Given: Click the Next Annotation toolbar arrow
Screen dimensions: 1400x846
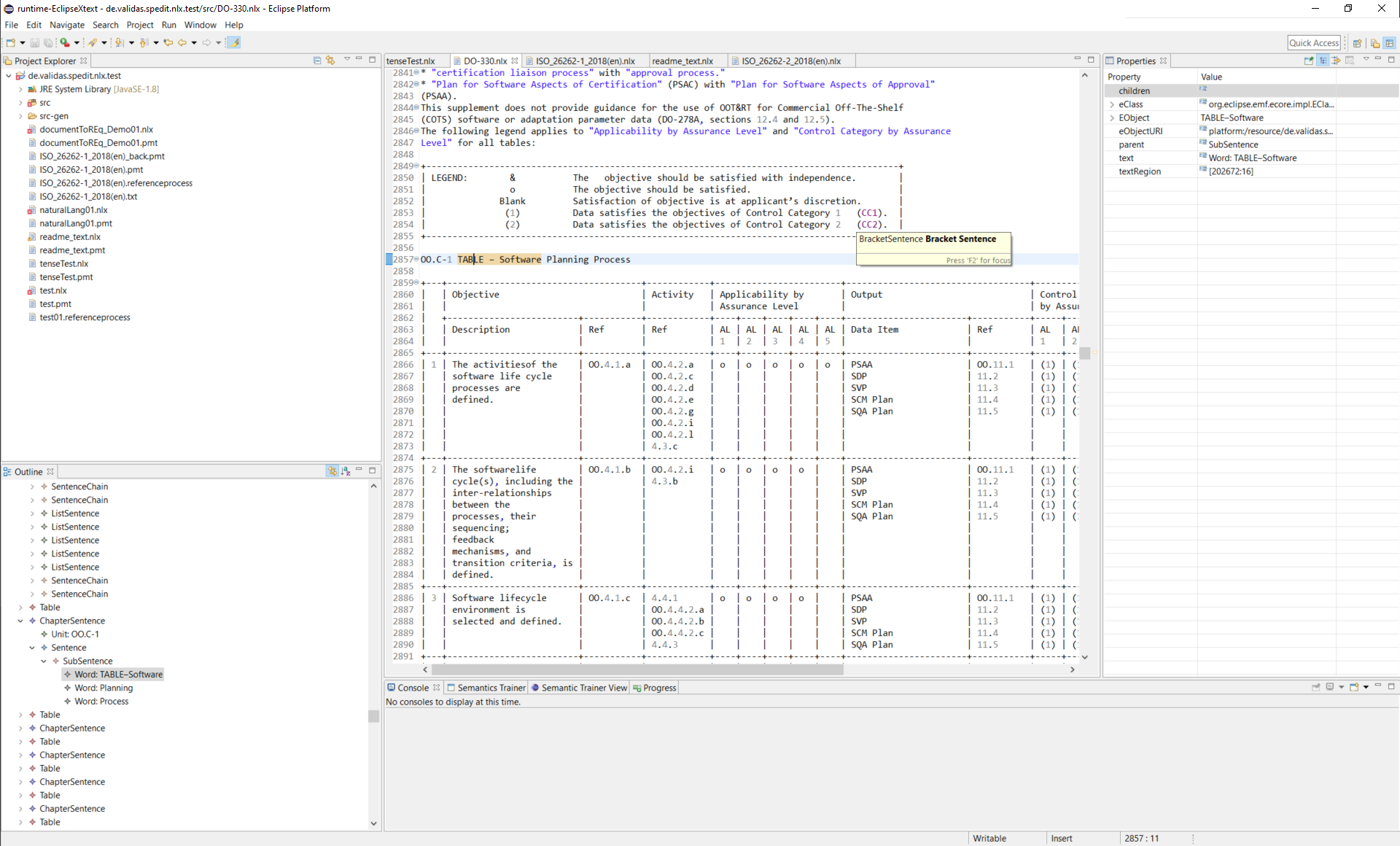Looking at the screenshot, I should click(x=120, y=43).
